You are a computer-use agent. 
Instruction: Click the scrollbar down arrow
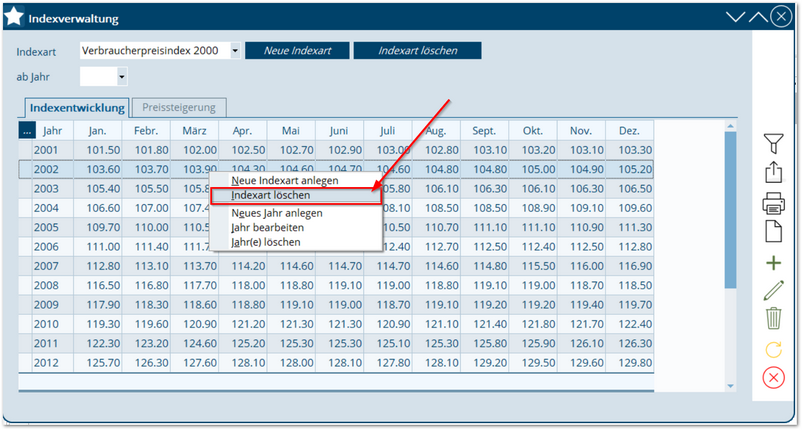coord(730,386)
